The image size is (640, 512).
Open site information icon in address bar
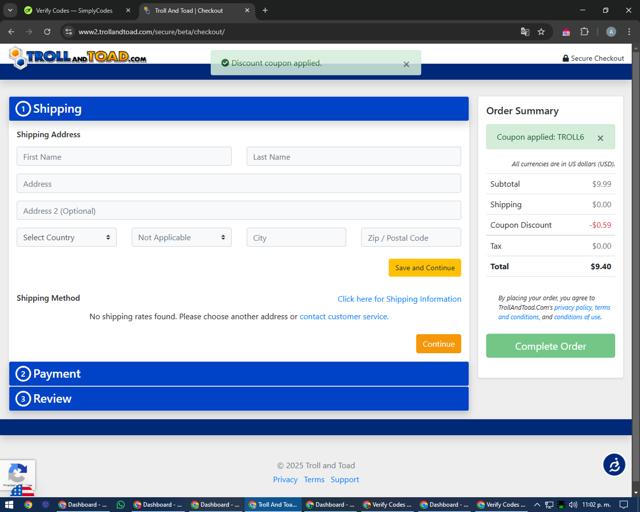(69, 32)
